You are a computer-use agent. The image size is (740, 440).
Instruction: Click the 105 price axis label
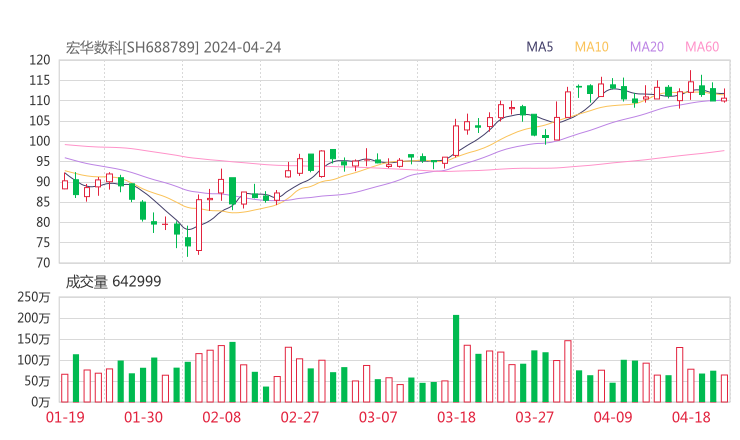[x=40, y=121]
